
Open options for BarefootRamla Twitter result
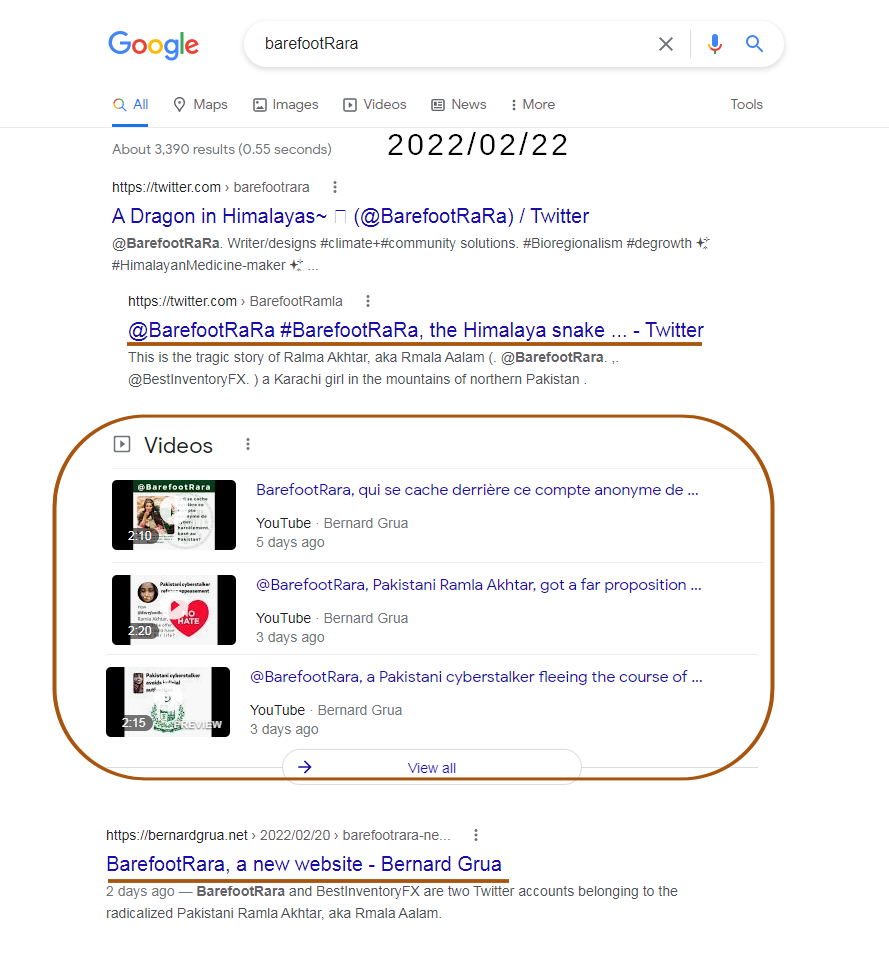[368, 301]
